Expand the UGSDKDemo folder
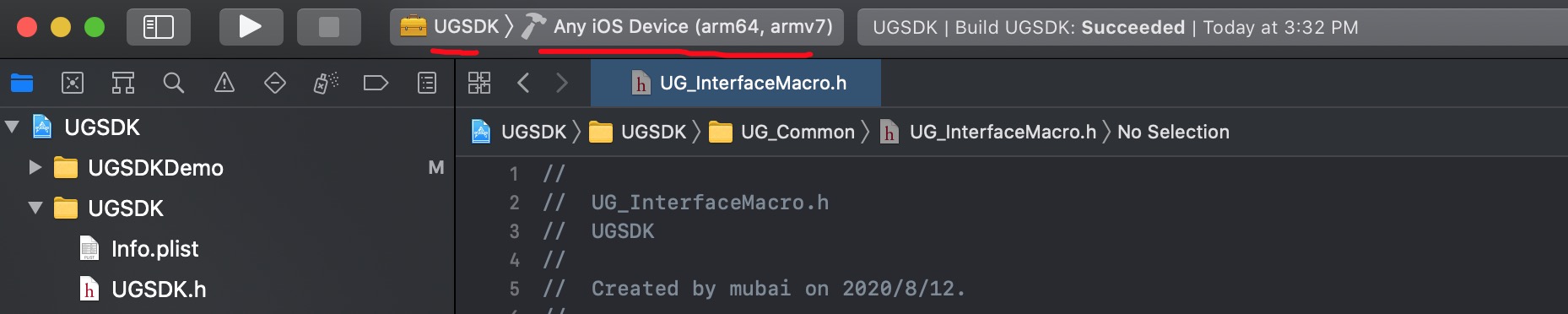1568x314 pixels. 35,167
